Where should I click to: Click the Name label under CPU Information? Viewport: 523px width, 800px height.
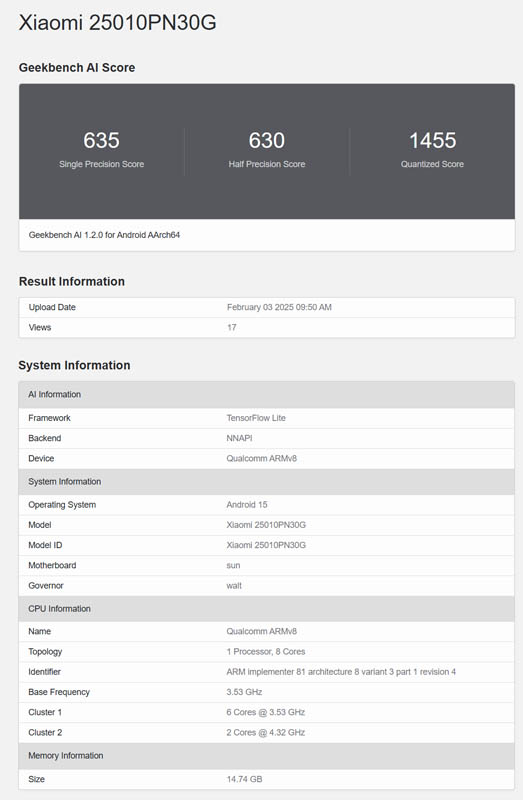(39, 631)
